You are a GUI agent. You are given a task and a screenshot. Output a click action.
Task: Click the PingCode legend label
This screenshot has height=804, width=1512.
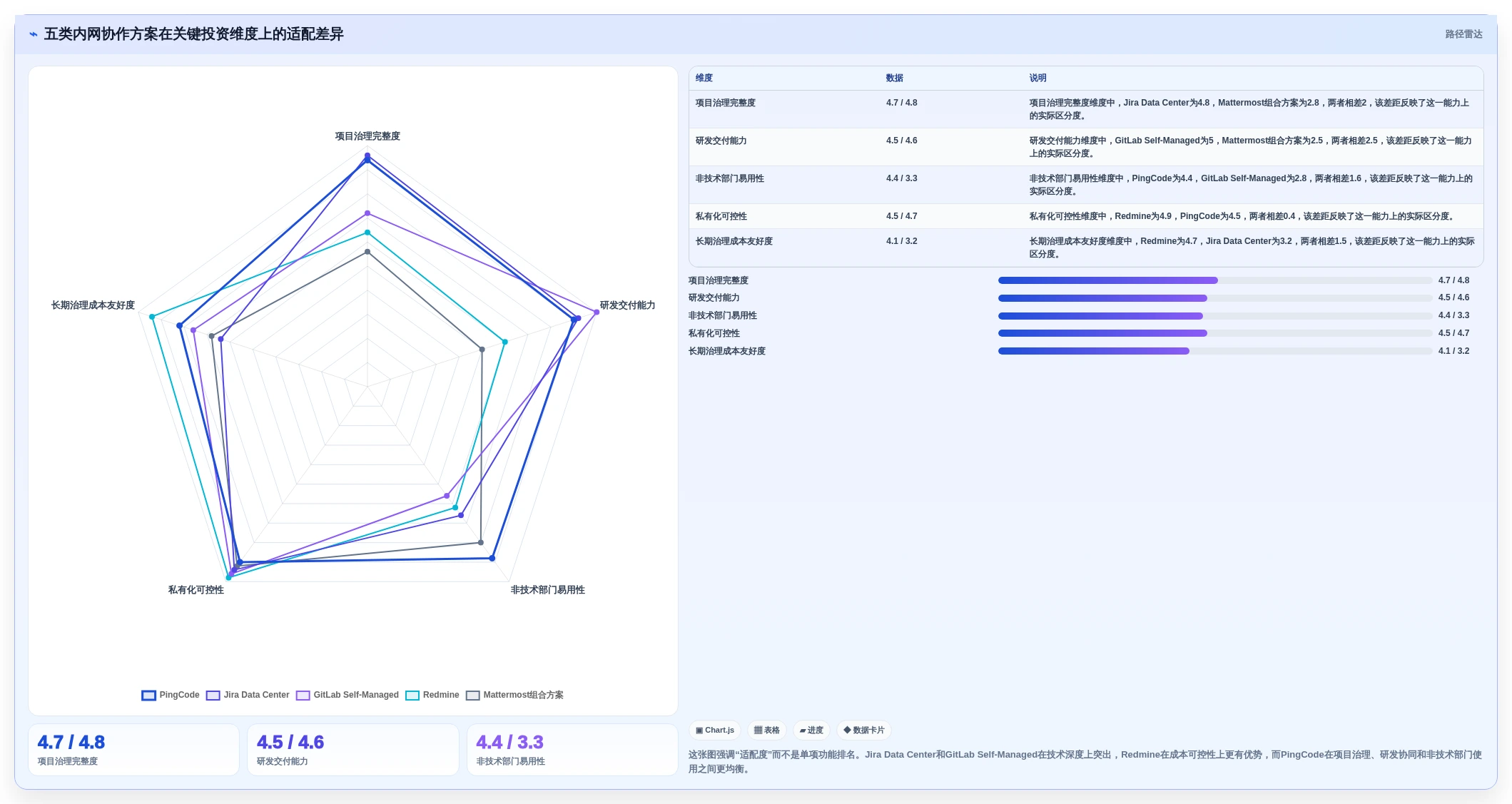pyautogui.click(x=179, y=695)
